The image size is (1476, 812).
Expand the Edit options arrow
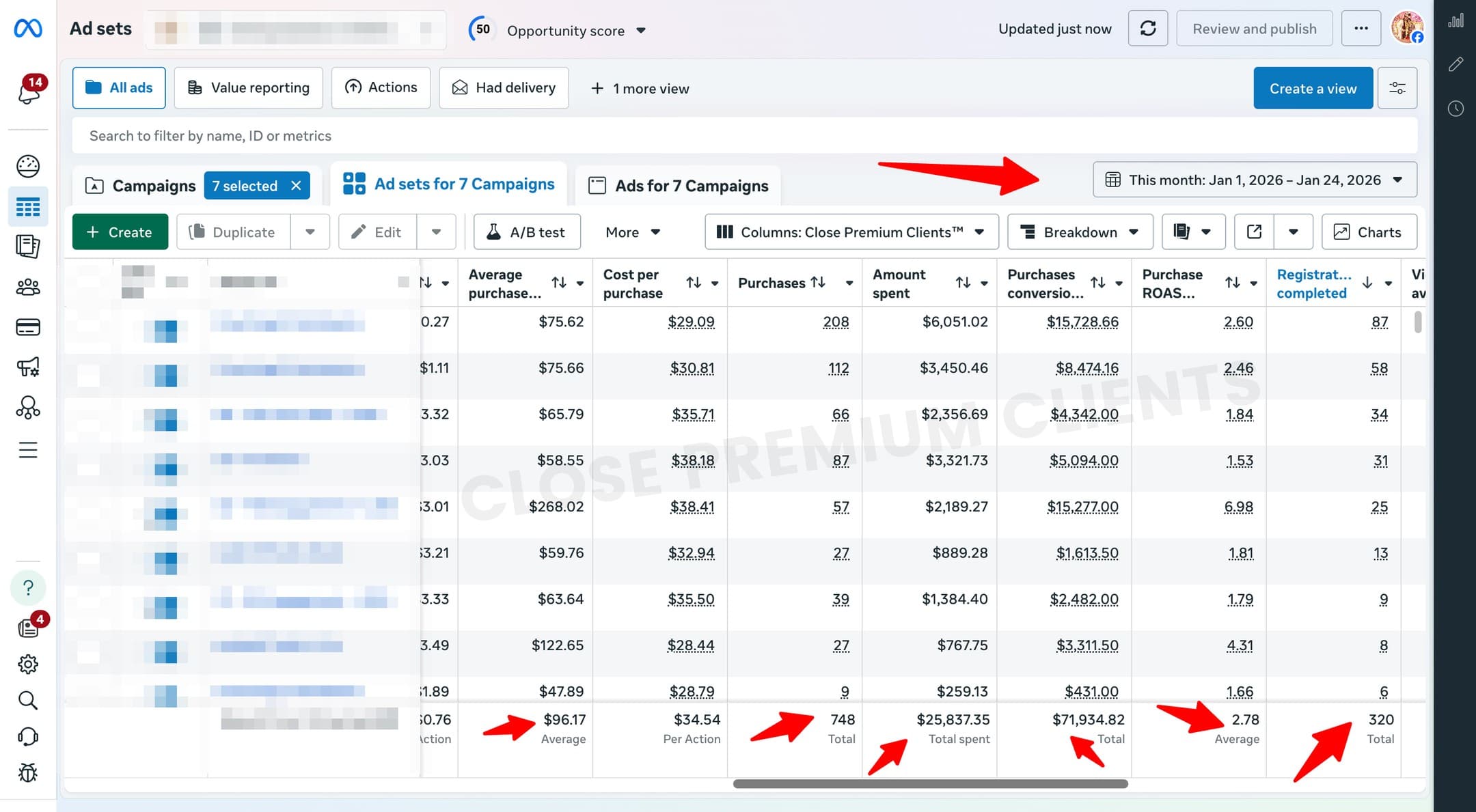tap(436, 232)
